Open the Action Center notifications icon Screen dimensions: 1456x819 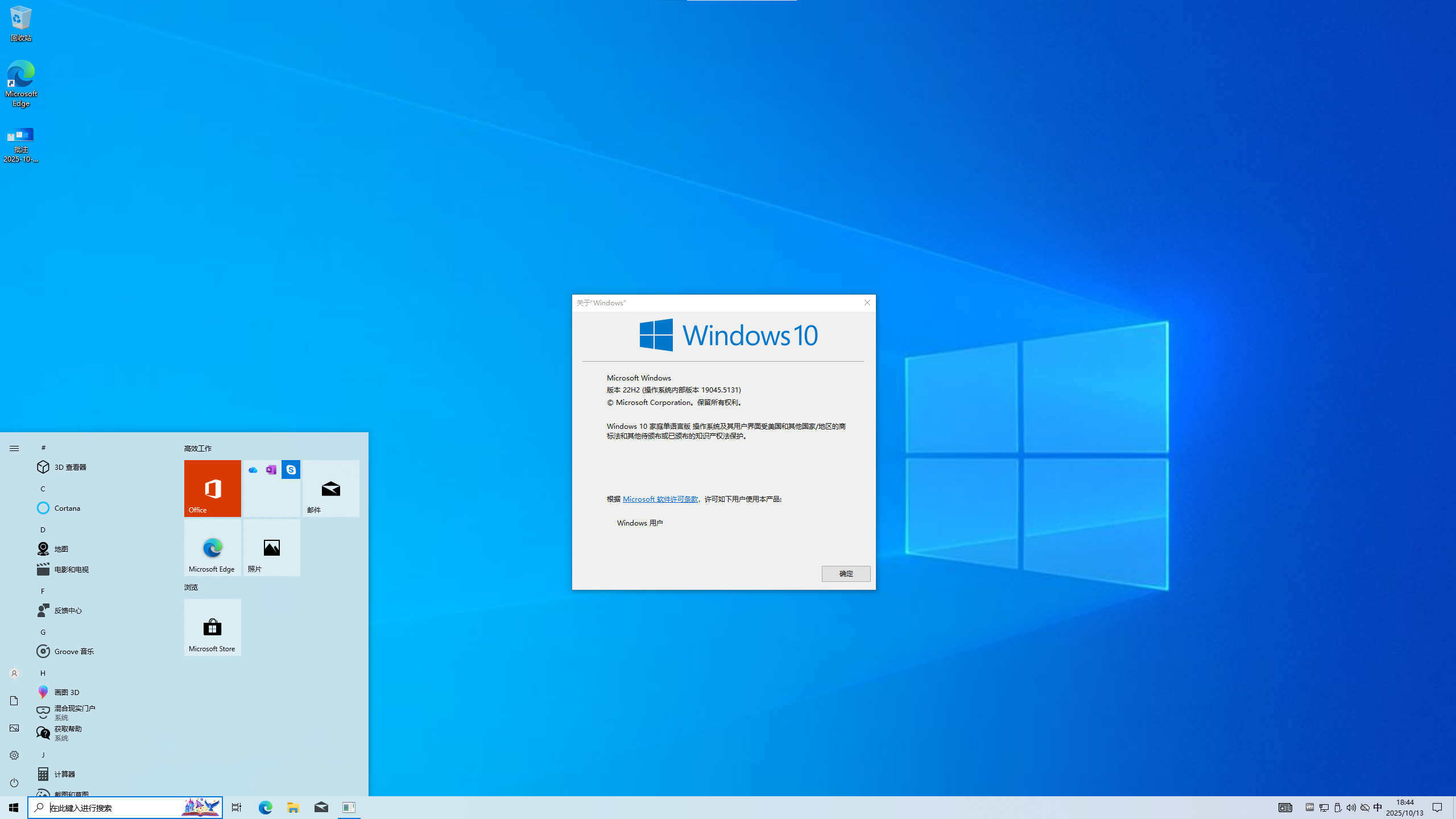[x=1437, y=808]
